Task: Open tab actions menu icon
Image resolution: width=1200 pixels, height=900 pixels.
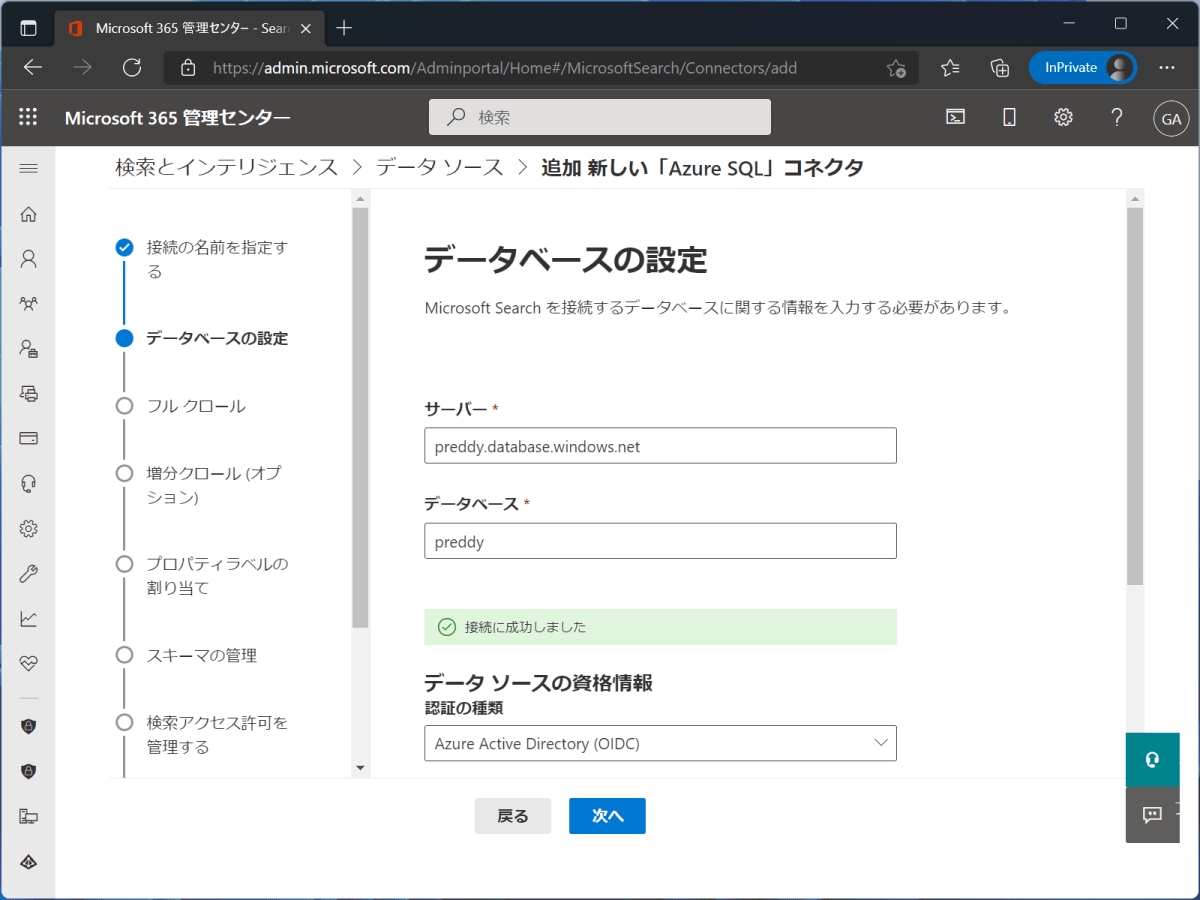Action: click(x=27, y=28)
